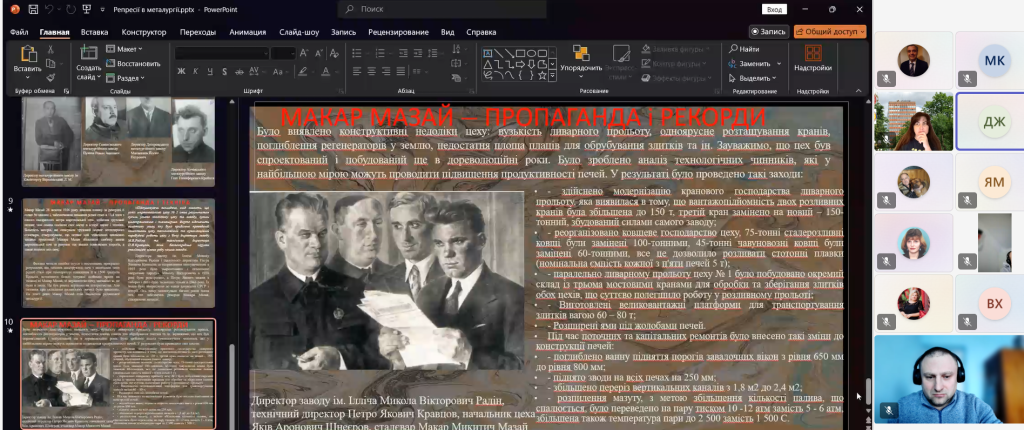The image size is (1024, 430).
Task: Select slide 9 thumbnail in the panel
Action: [118, 252]
